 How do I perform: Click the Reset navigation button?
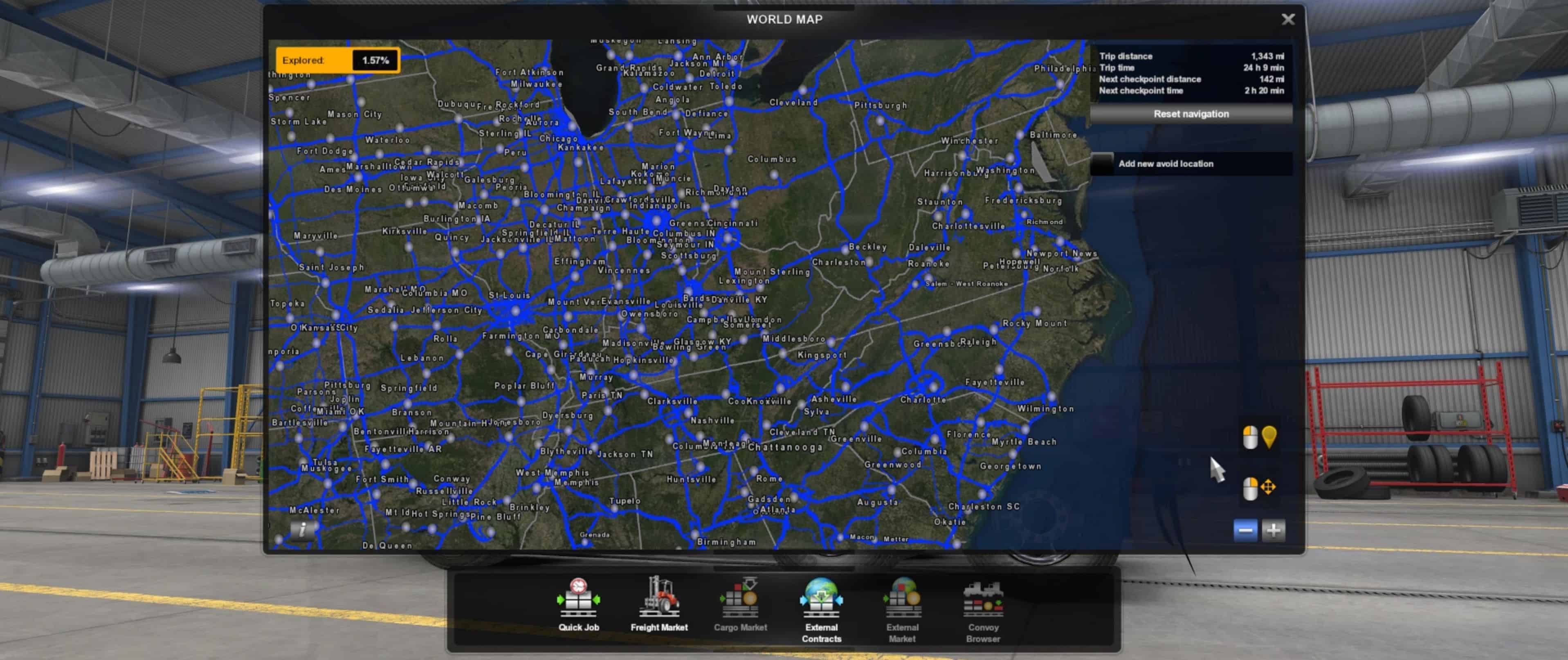tap(1191, 114)
